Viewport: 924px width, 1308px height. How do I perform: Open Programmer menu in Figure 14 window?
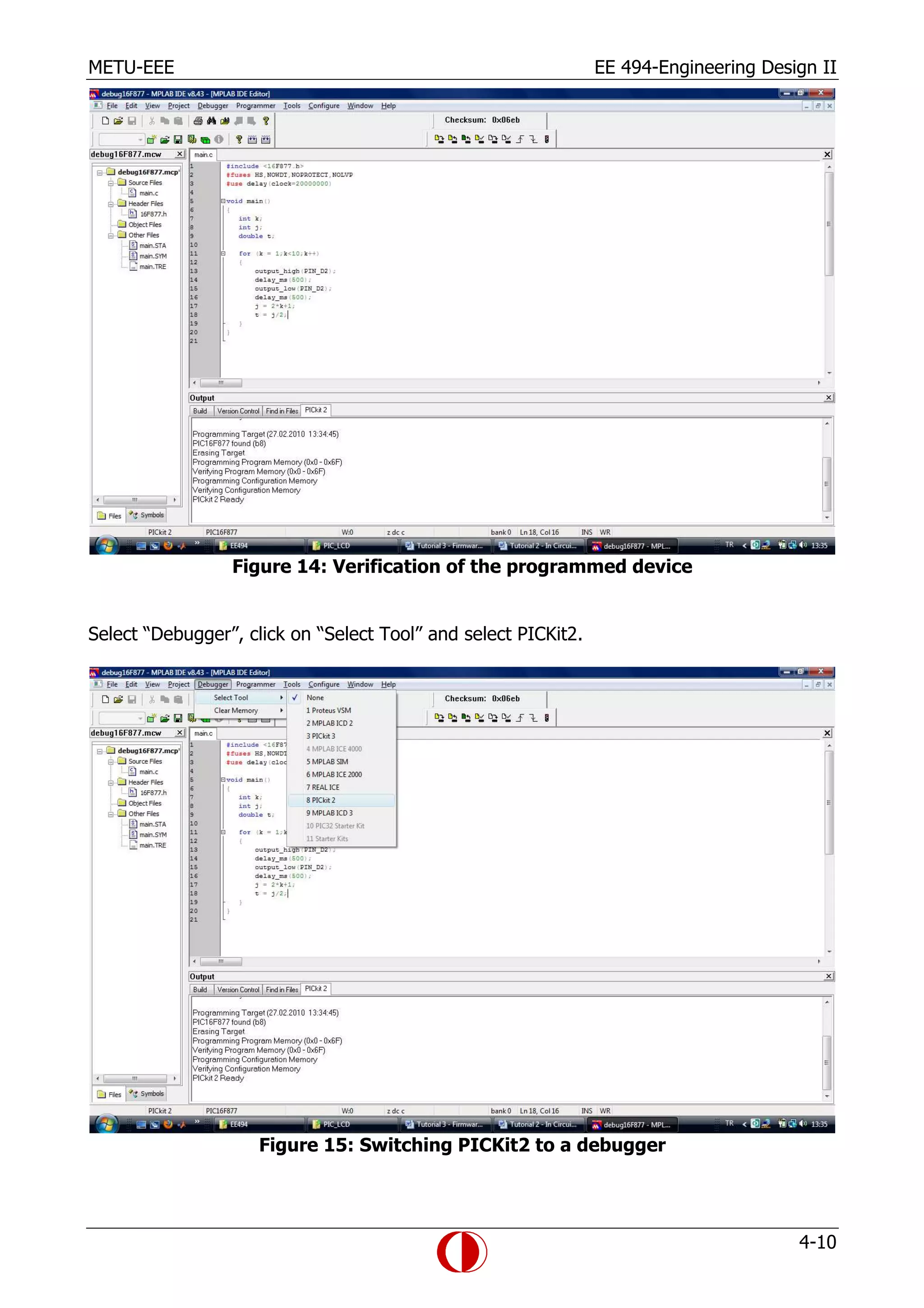tap(256, 106)
